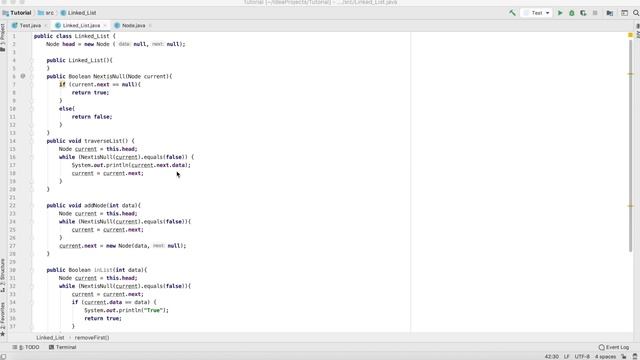The image size is (640, 360).
Task: Collapse the while loop fold on line 16
Action: (x=31, y=157)
